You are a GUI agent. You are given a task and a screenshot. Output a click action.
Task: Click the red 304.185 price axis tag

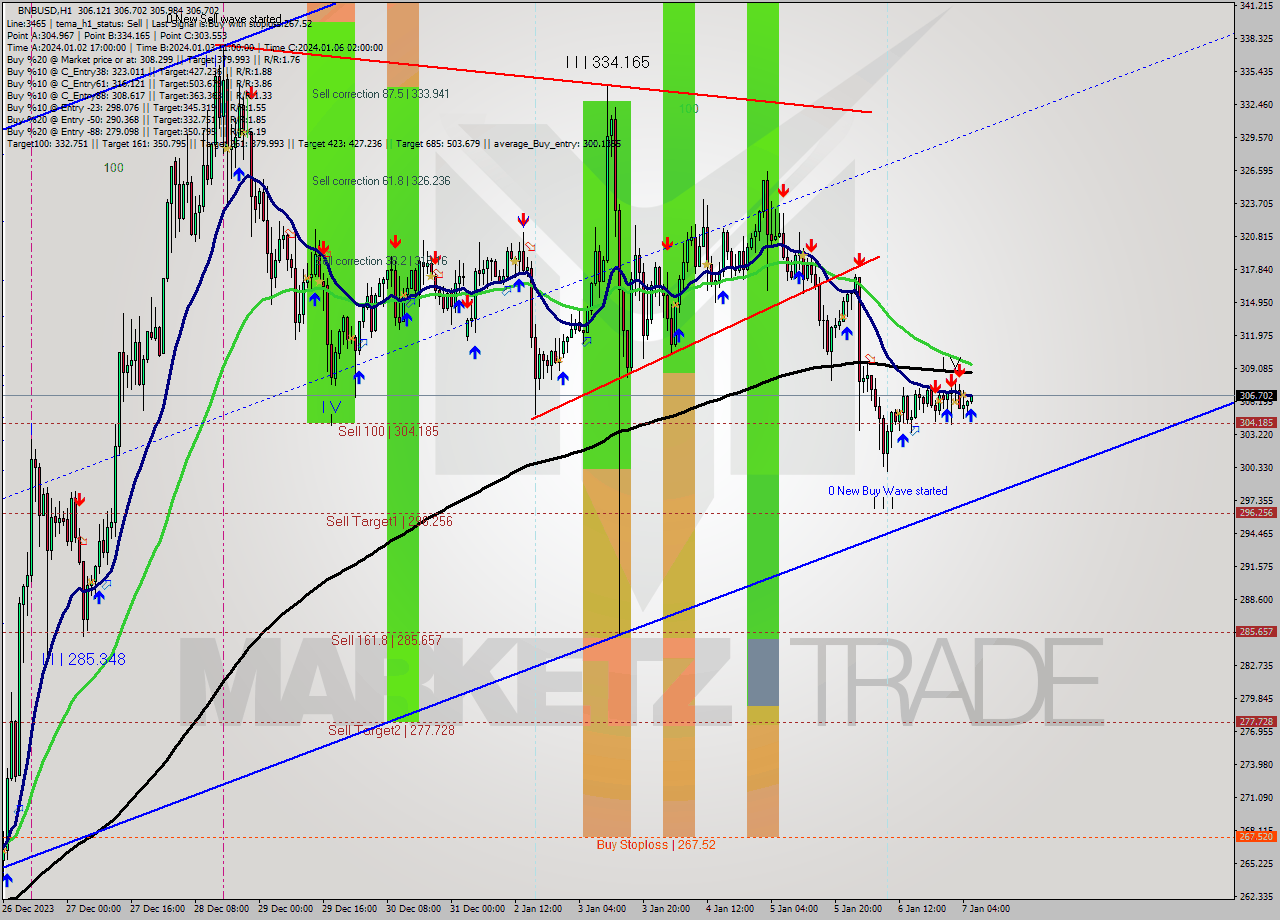(1256, 423)
